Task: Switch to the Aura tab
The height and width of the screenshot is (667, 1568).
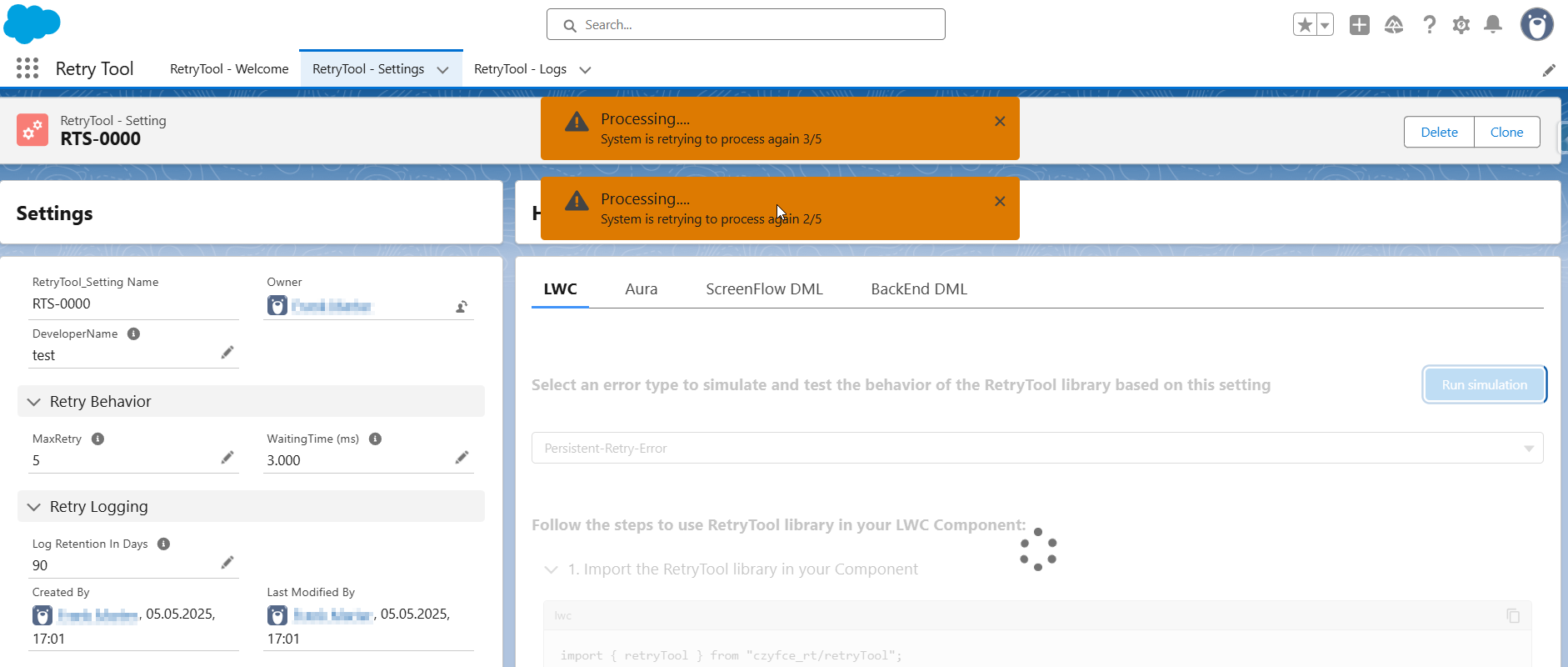Action: coord(642,289)
